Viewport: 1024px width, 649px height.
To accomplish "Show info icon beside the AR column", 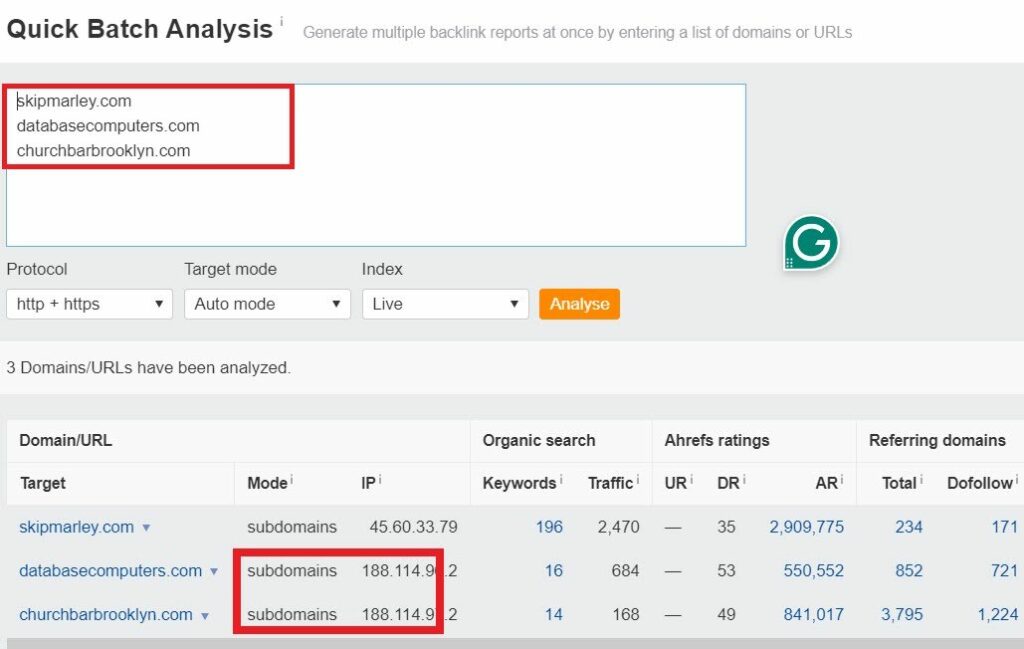I will 842,480.
